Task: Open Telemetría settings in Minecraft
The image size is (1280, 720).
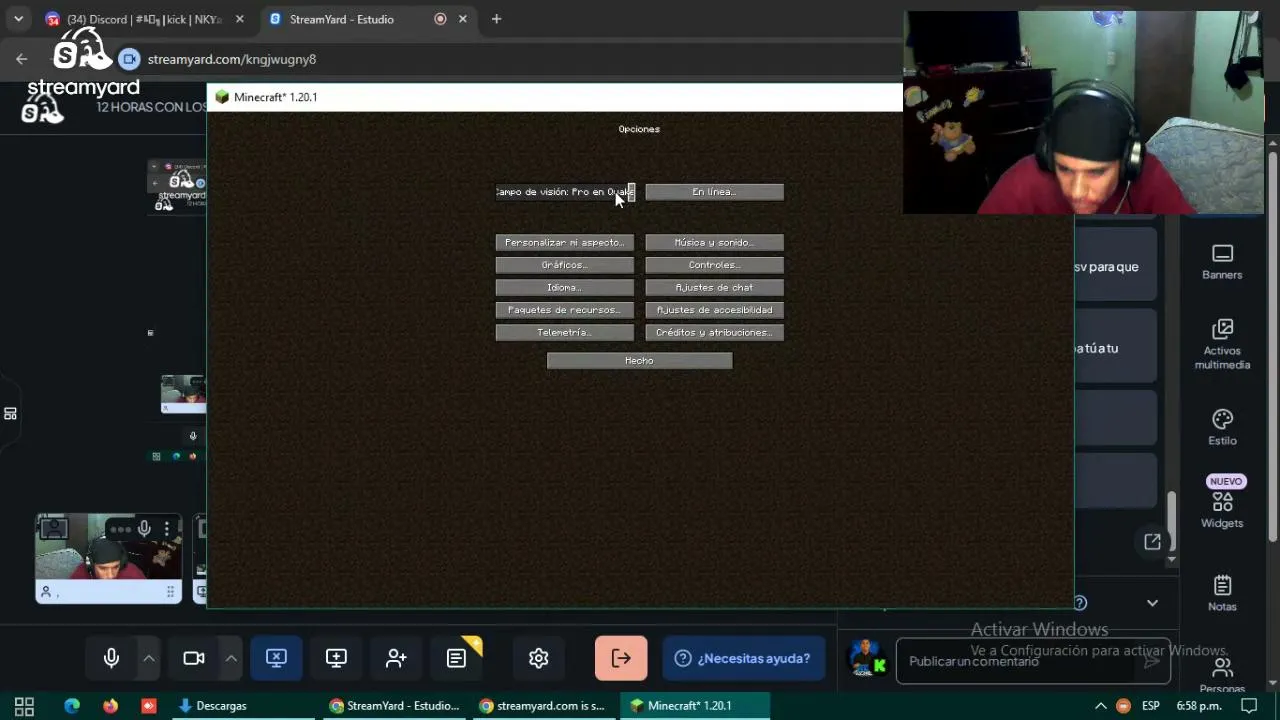Action: (565, 332)
